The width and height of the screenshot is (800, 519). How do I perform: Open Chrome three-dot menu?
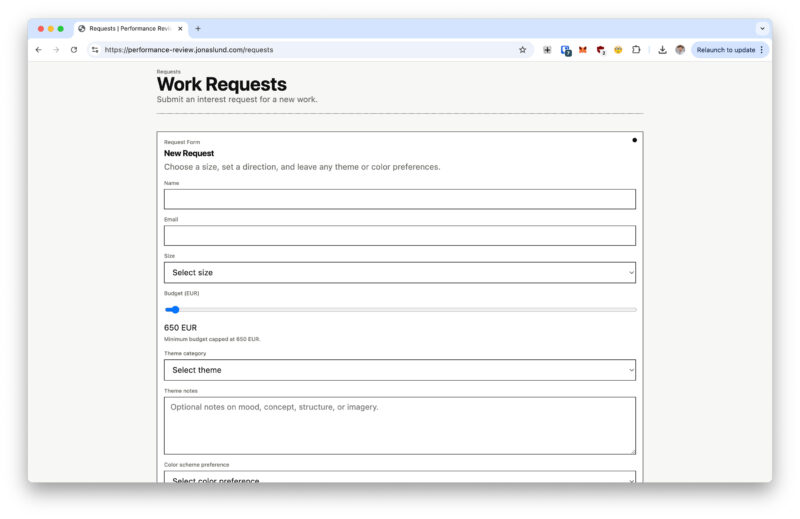762,50
